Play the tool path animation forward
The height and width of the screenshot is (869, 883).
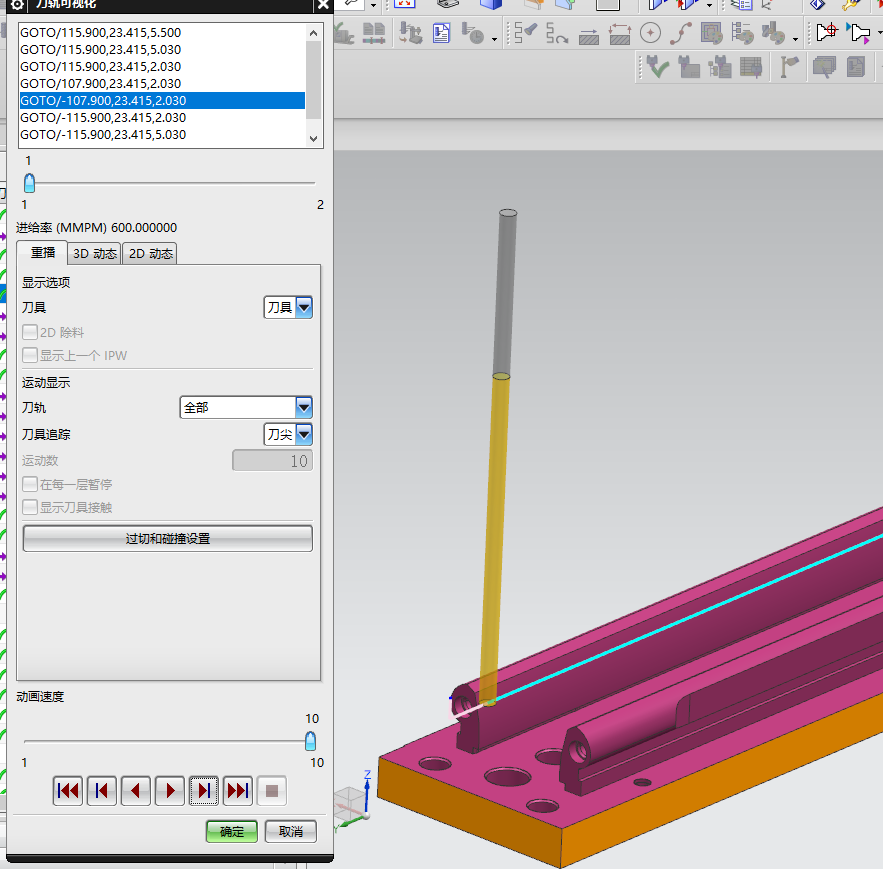pyautogui.click(x=170, y=791)
